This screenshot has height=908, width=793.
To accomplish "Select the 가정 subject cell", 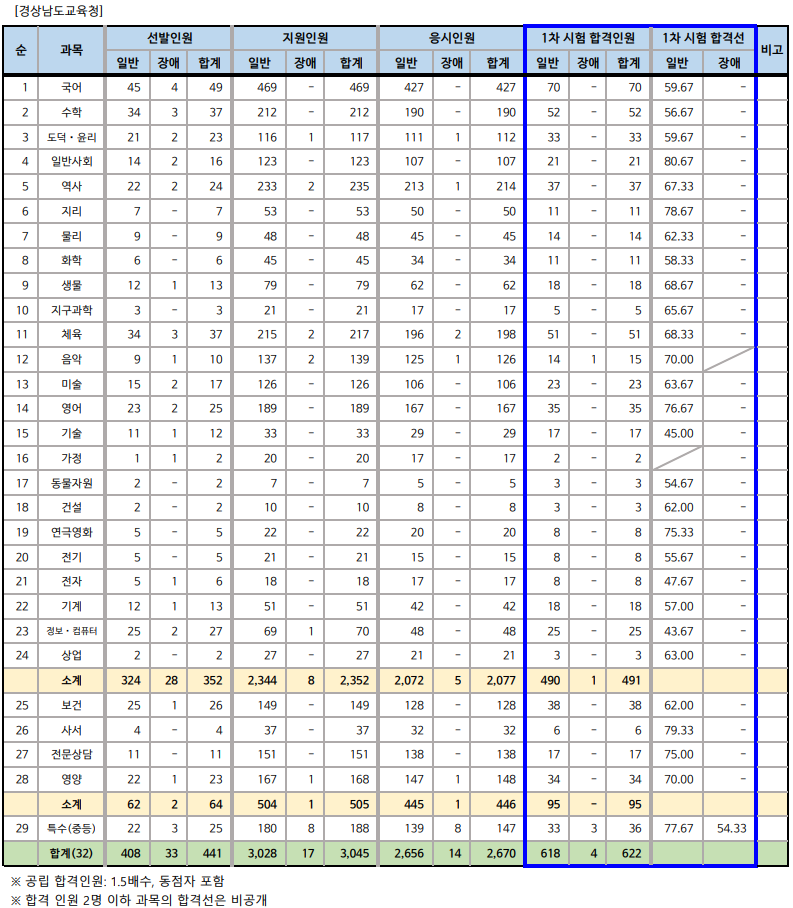I will coord(71,459).
